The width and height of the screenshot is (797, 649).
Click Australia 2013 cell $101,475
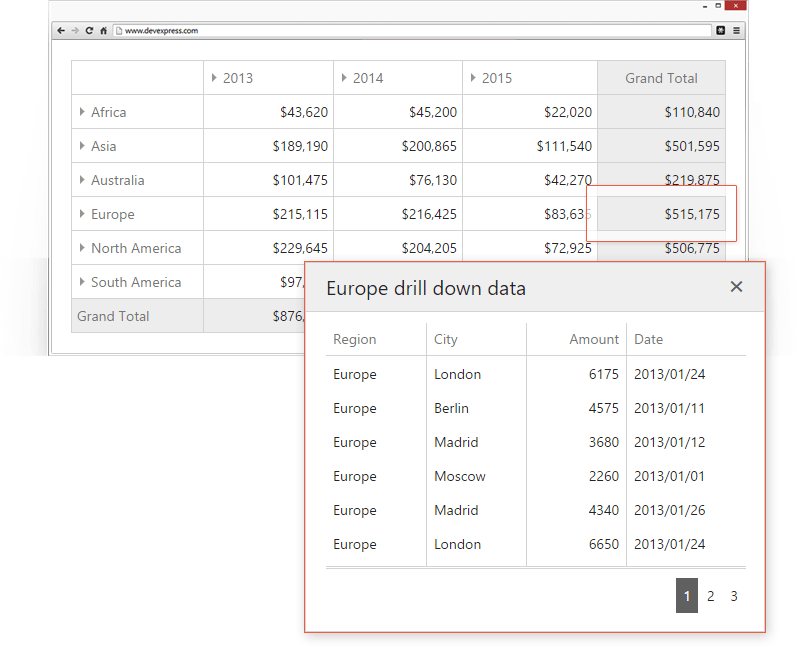pyautogui.click(x=268, y=180)
